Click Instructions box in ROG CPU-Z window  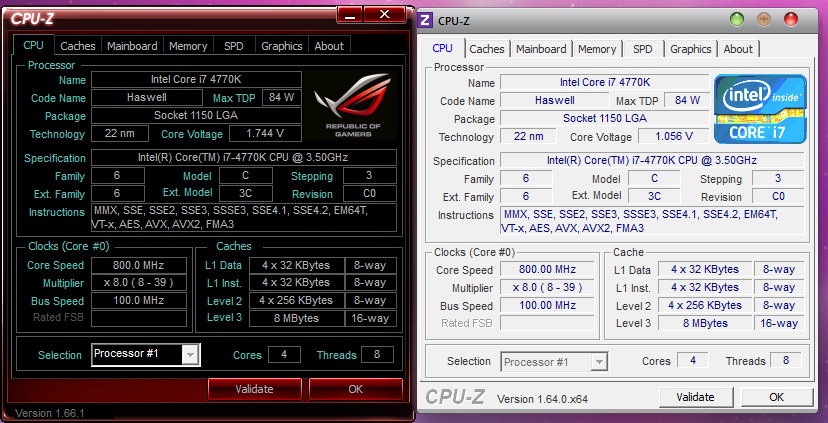click(x=243, y=218)
